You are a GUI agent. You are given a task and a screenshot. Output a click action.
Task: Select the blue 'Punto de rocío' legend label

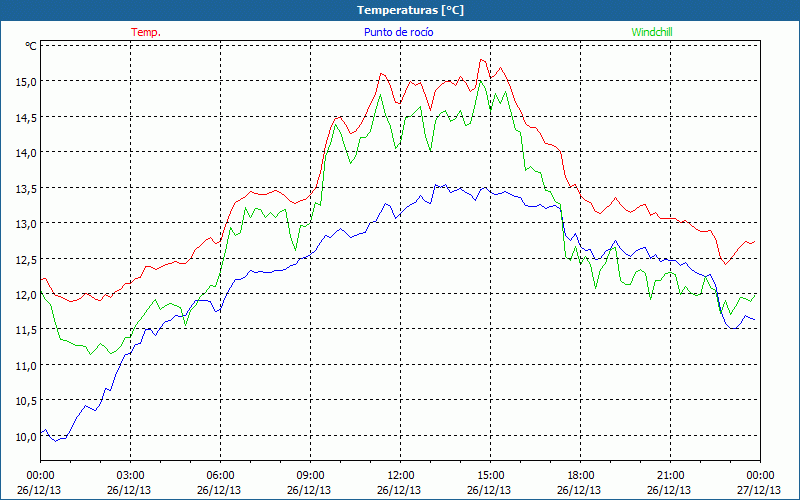click(x=398, y=32)
